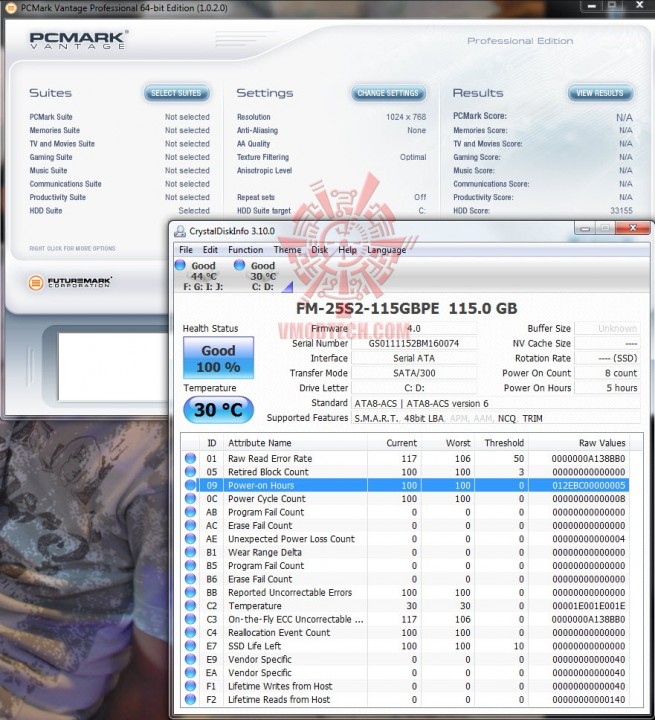The height and width of the screenshot is (720, 655).
Task: Click status icon for AC Erase Fail Count
Action: coord(190,525)
